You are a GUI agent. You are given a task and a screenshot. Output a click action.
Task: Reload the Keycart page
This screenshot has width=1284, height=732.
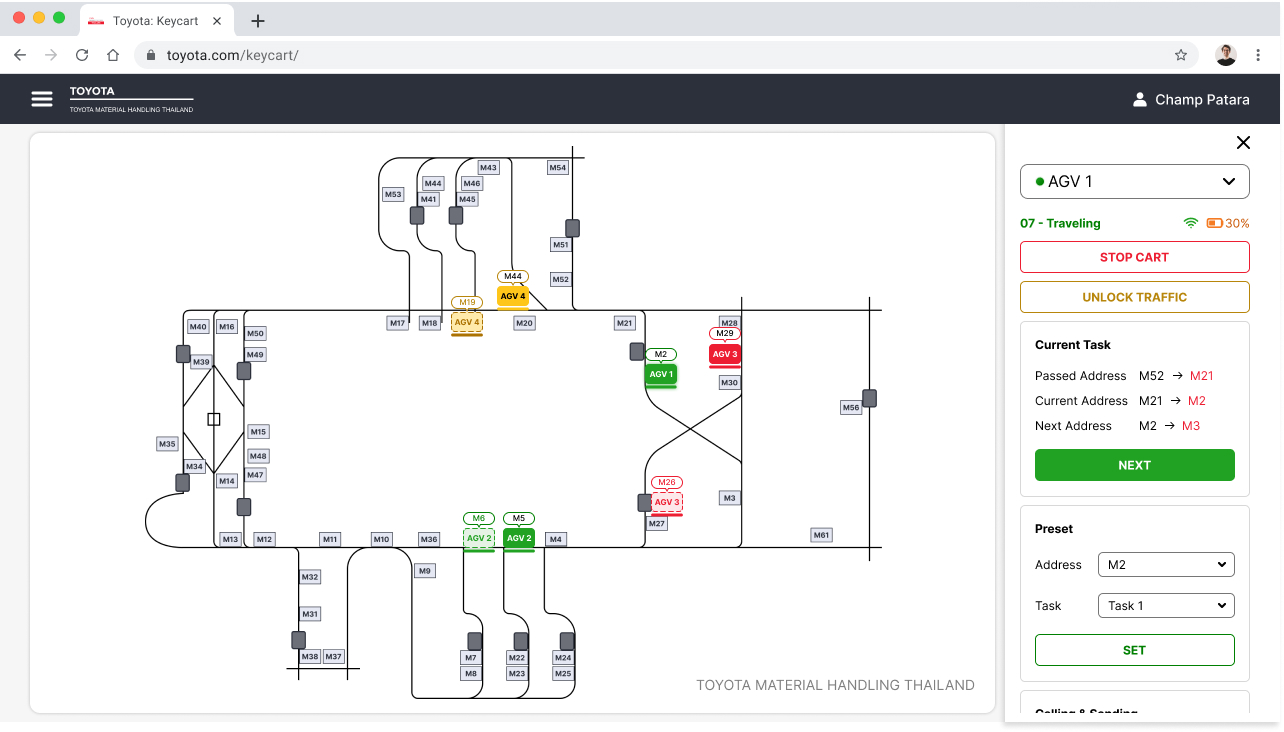82,55
